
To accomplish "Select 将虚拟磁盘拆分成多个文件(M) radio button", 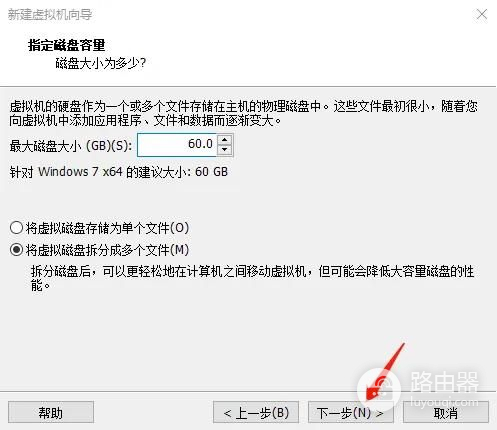I will point(16,250).
